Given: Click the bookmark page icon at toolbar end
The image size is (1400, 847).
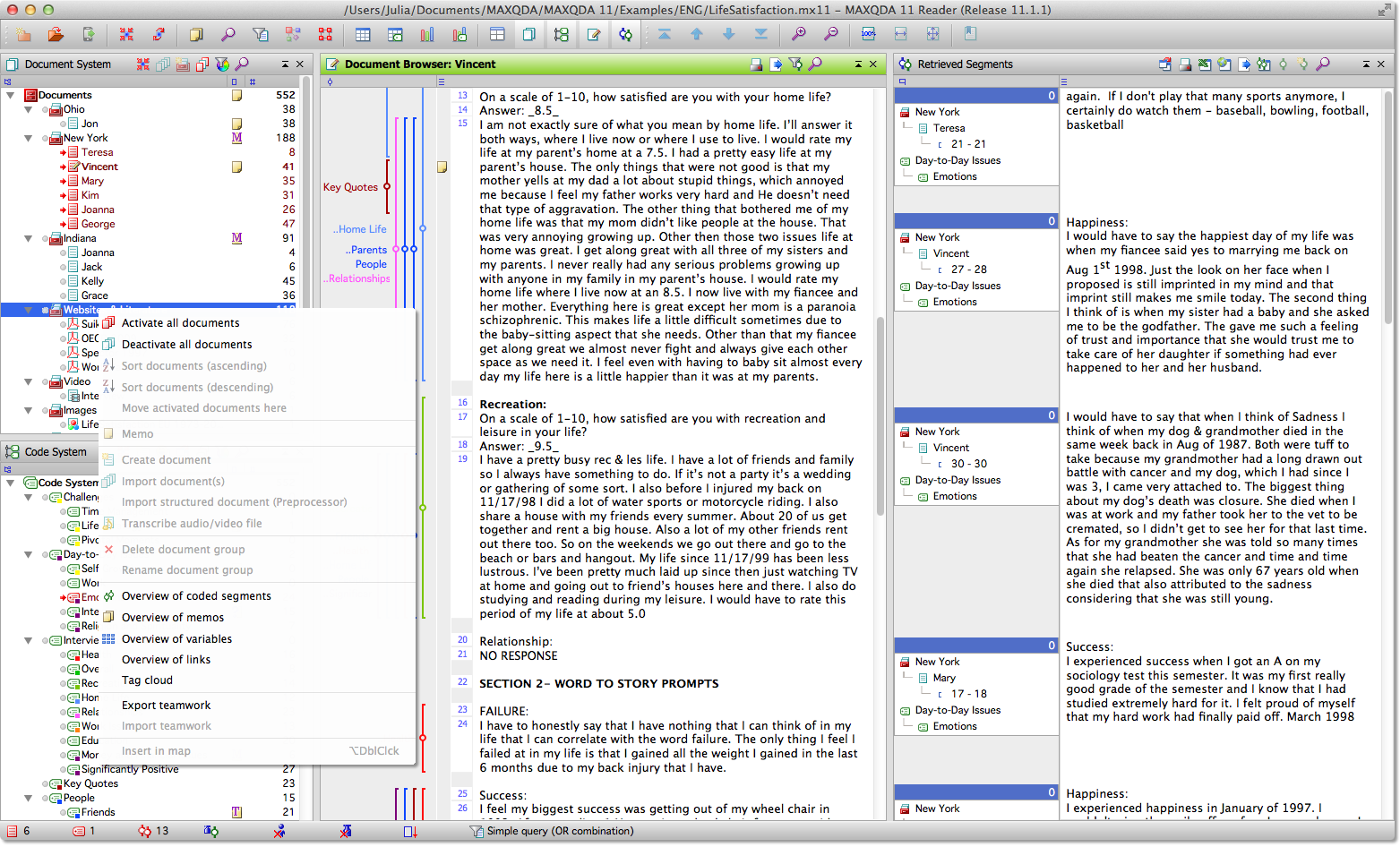Looking at the screenshot, I should point(970,34).
